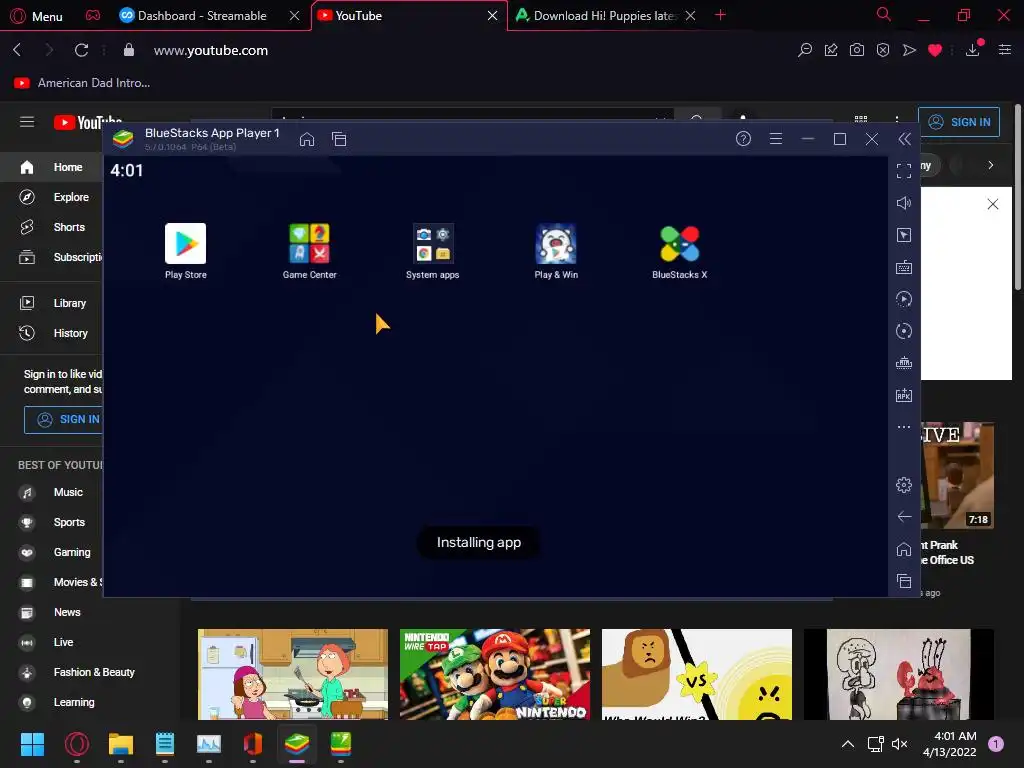Click the www.youtube.com address field

[x=210, y=50]
